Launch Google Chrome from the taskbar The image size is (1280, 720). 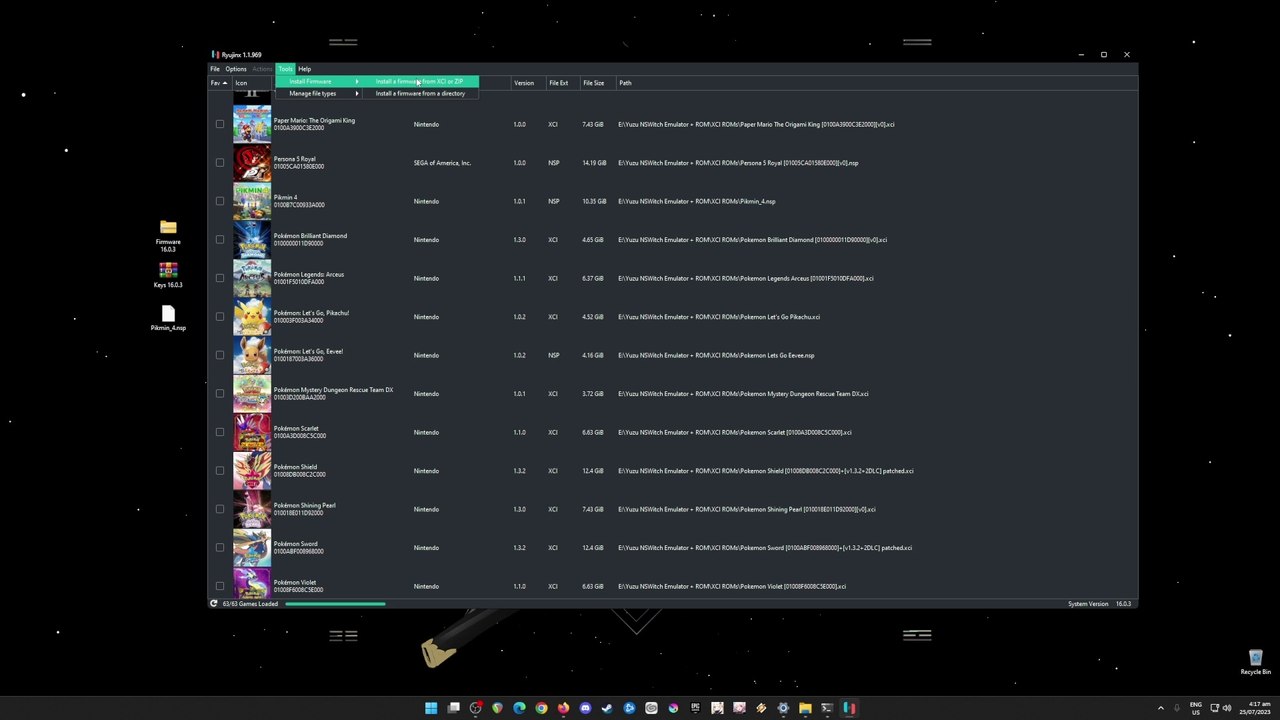click(x=541, y=708)
